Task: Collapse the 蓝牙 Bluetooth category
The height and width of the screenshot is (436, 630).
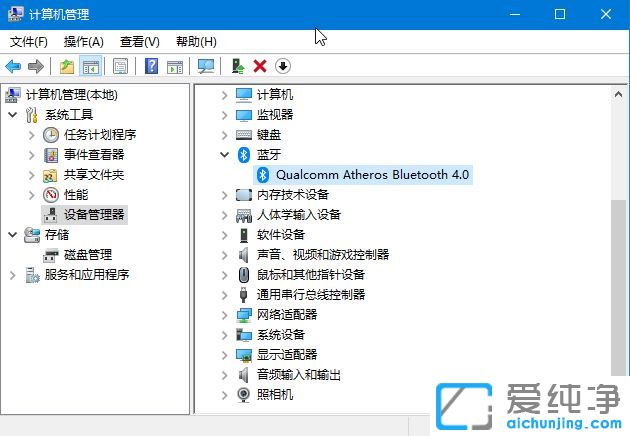Action: point(224,155)
